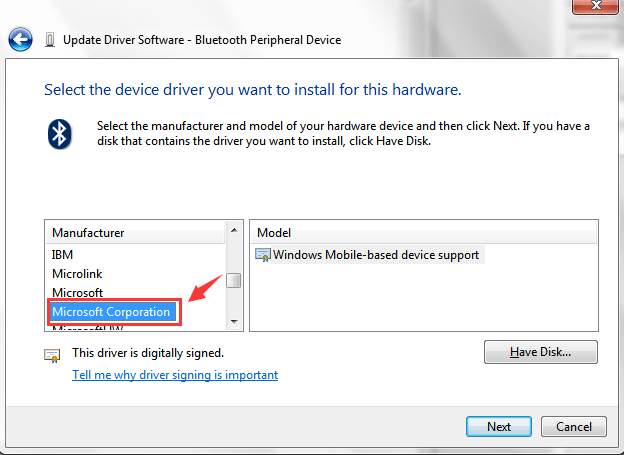Click the device icon beside the wizard title
624x455 pixels.
pyautogui.click(x=50, y=40)
